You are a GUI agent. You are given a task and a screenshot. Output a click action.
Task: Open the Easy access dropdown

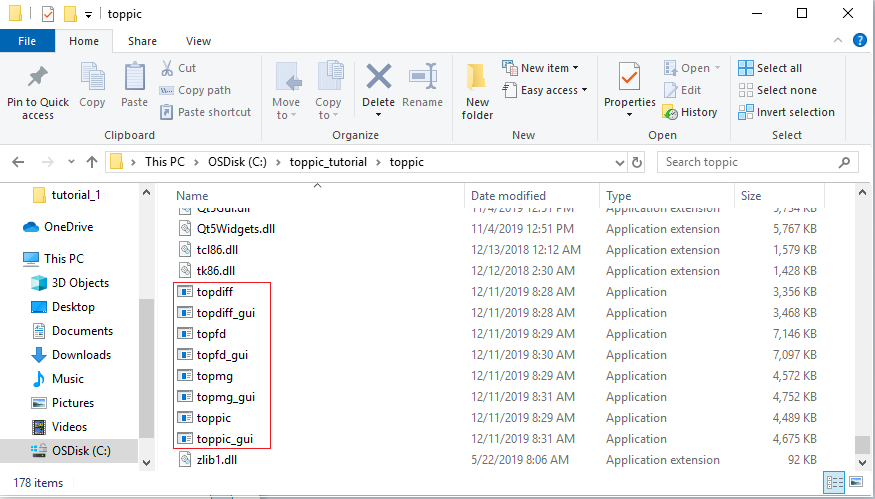tap(545, 90)
